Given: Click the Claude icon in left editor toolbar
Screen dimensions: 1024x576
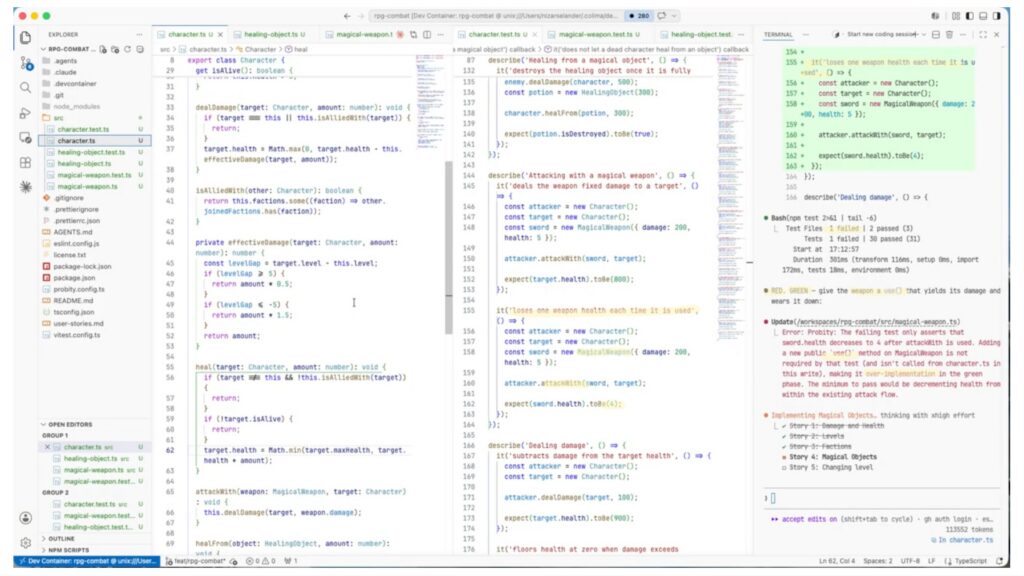Looking at the screenshot, I should (400, 34).
